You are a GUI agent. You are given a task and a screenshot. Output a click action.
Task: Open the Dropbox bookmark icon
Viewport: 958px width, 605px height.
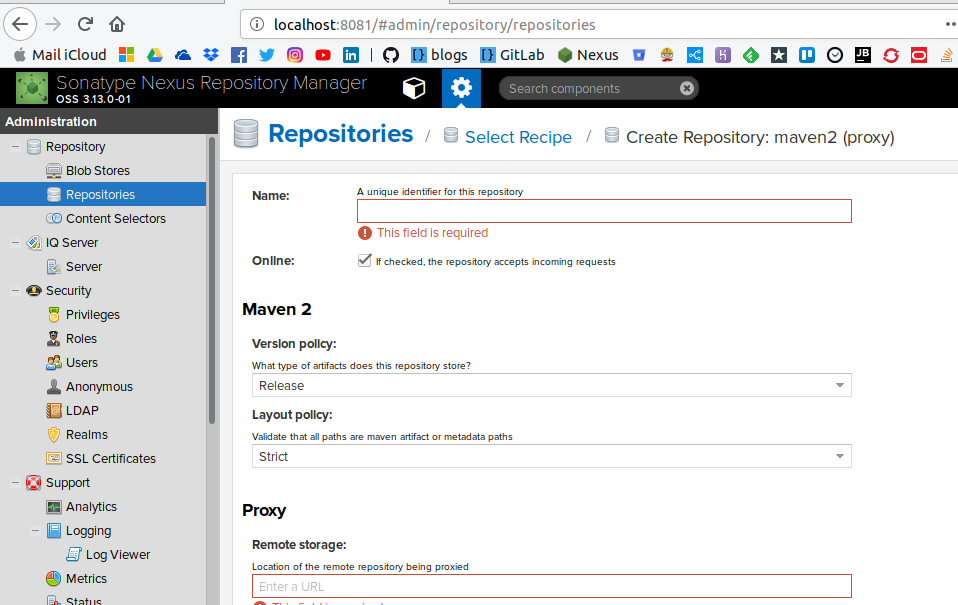tap(211, 55)
